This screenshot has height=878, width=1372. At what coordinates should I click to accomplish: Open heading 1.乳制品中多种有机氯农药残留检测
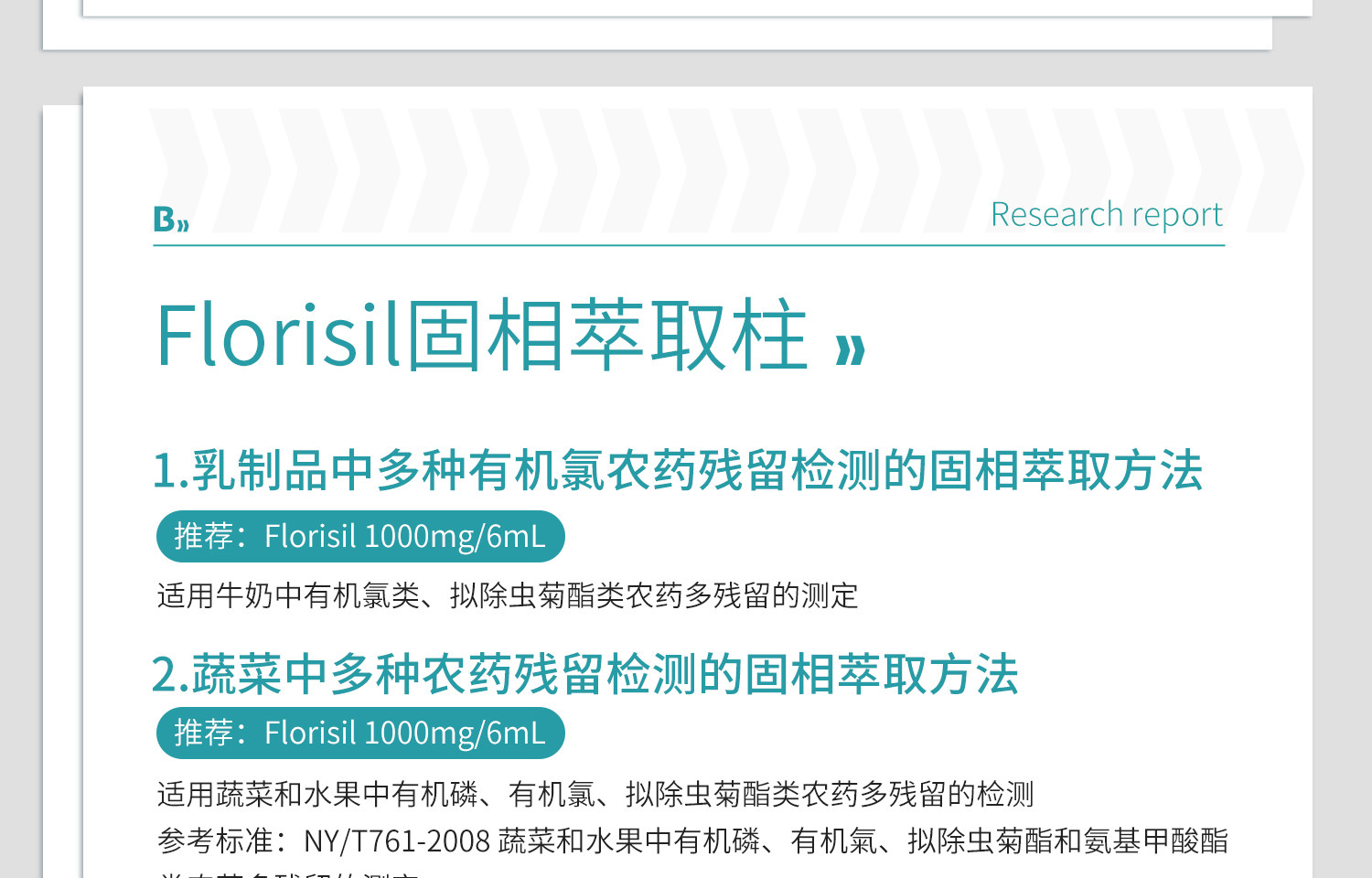pyautogui.click(x=678, y=471)
